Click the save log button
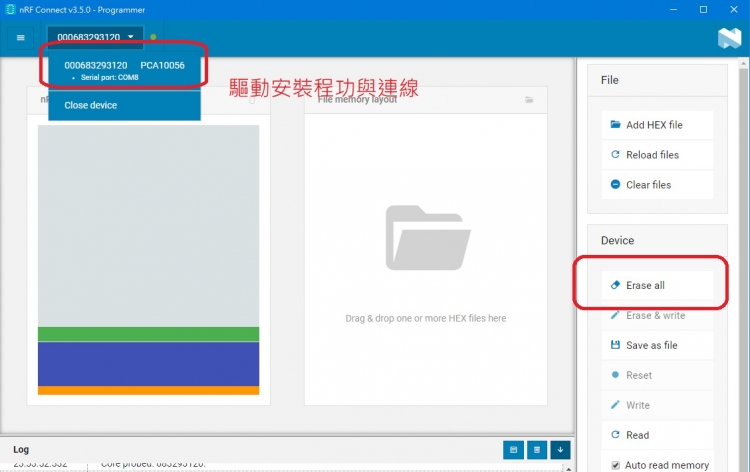Screen dimensions: 750x472 pyautogui.click(x=512, y=450)
